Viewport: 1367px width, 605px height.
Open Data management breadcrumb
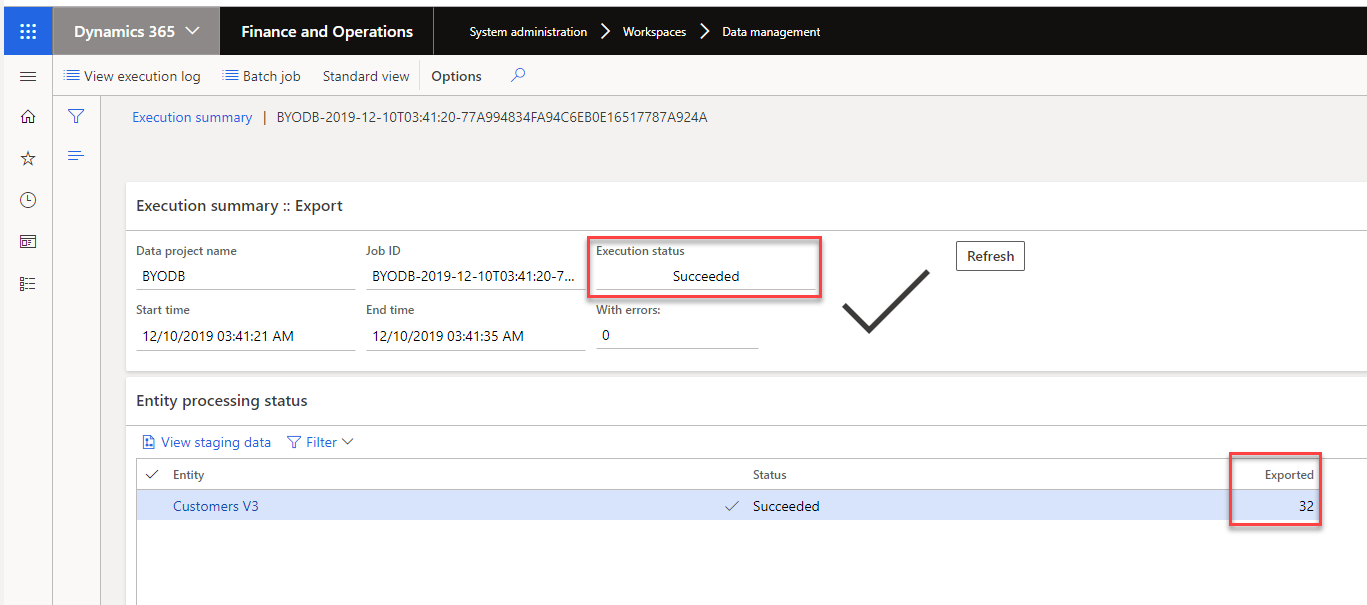tap(771, 32)
